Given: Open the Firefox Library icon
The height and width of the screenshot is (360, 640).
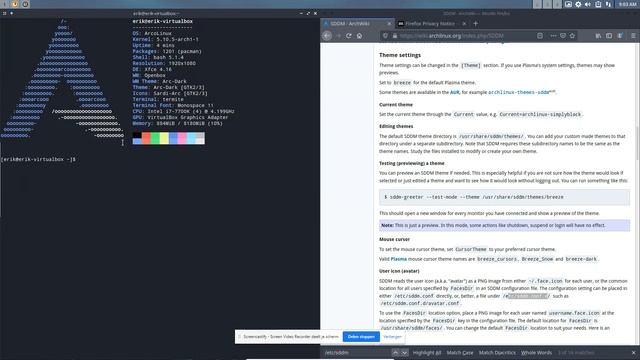Looking at the screenshot, I should (x=598, y=36).
